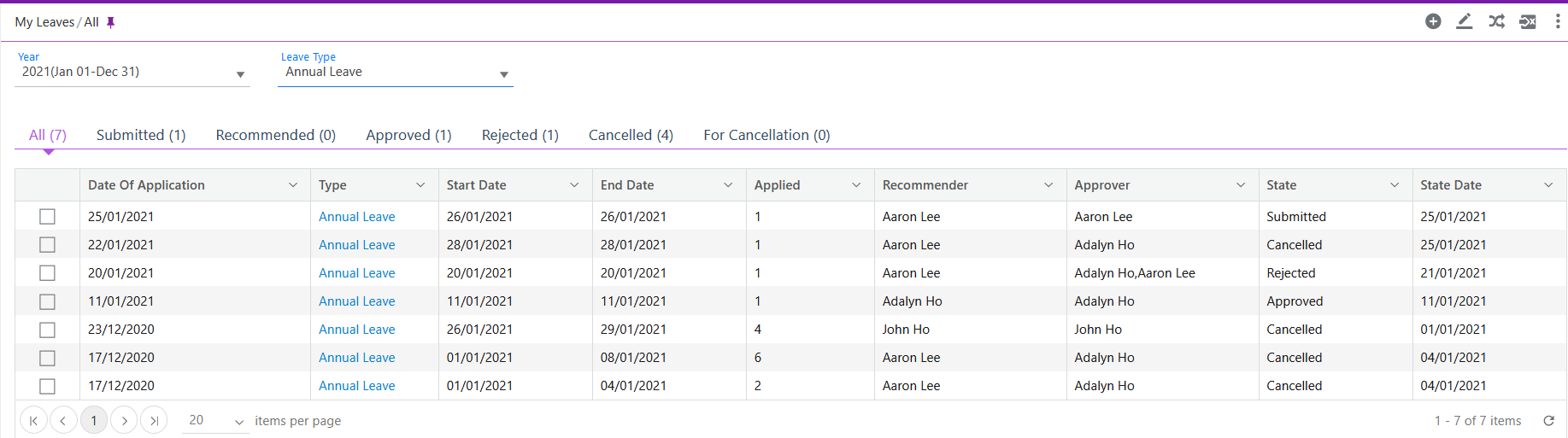Viewport: 1568px width, 438px height.
Task: Click the pencil edit icon
Action: [1464, 21]
